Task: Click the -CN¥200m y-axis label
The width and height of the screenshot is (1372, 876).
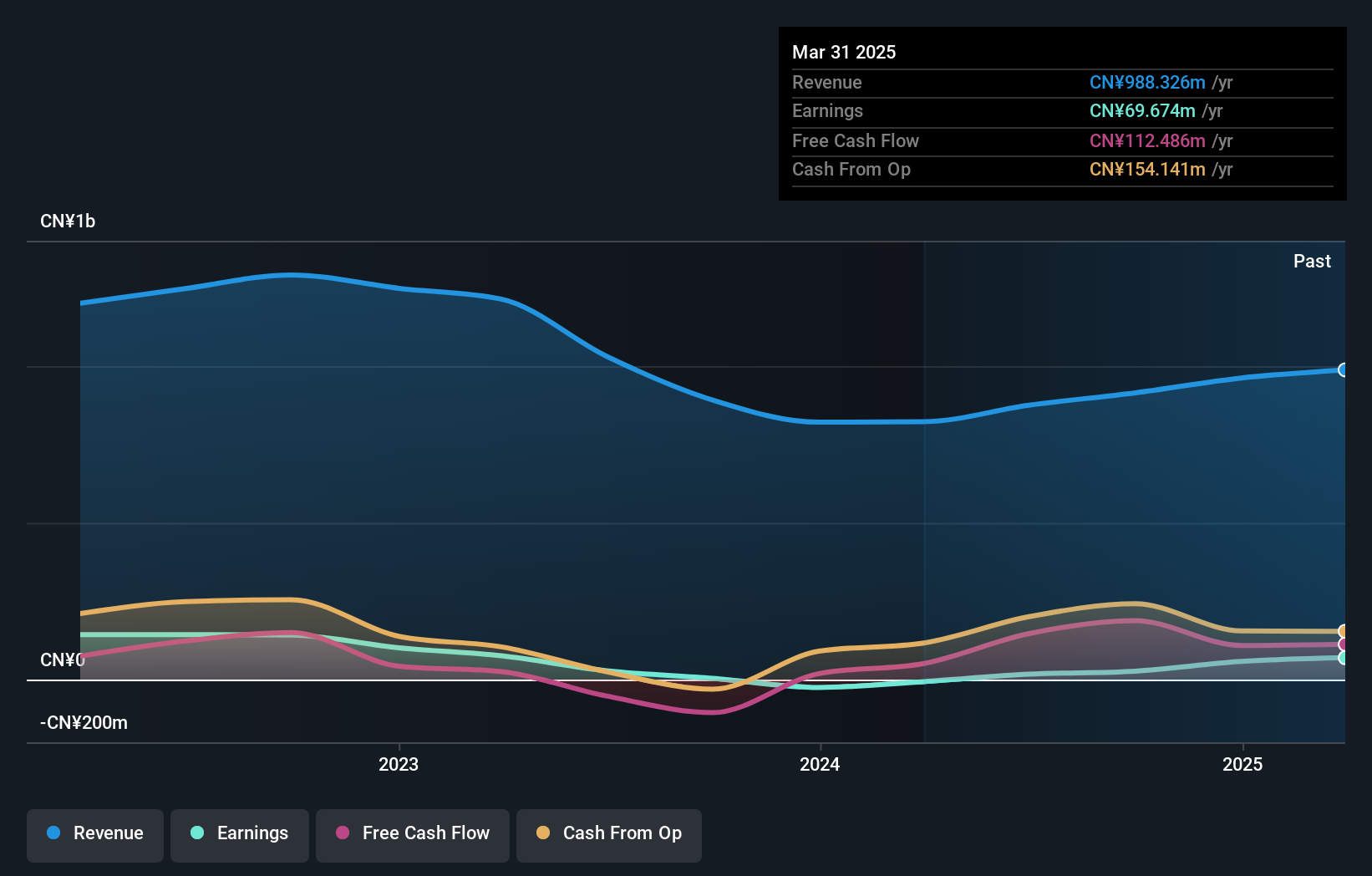Action: 84,722
